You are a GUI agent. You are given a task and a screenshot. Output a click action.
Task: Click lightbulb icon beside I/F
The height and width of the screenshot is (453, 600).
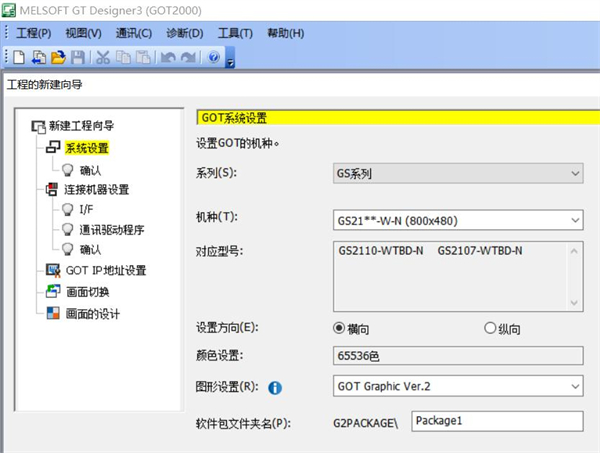[67, 209]
